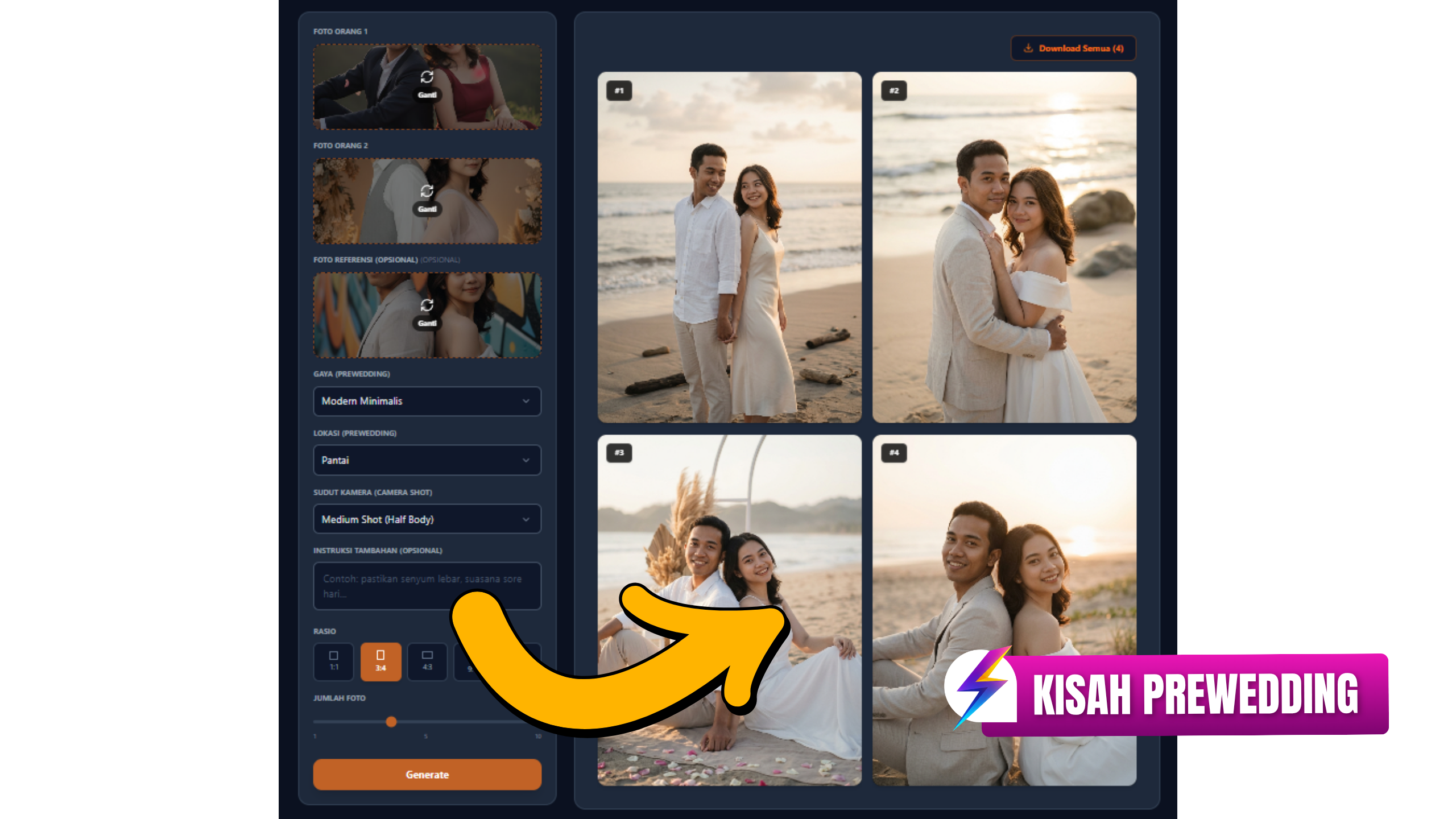Select the 3:4 ratio option
Image resolution: width=1456 pixels, height=819 pixels.
[x=380, y=661]
